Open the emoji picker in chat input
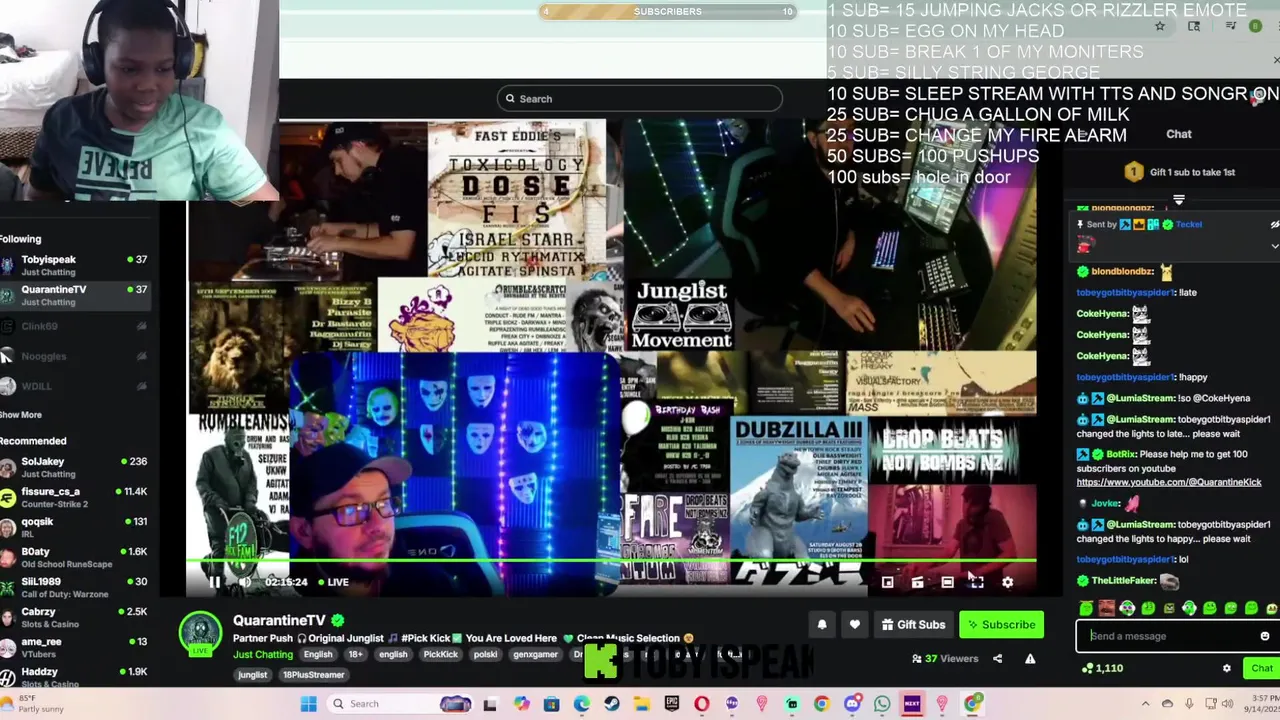The image size is (1280, 720). coord(1264,636)
